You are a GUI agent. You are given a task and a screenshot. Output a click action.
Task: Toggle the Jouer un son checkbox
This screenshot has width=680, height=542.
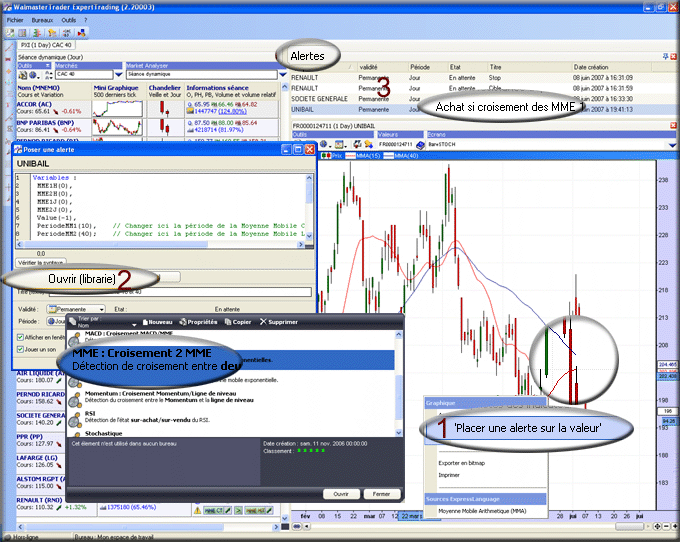point(20,349)
